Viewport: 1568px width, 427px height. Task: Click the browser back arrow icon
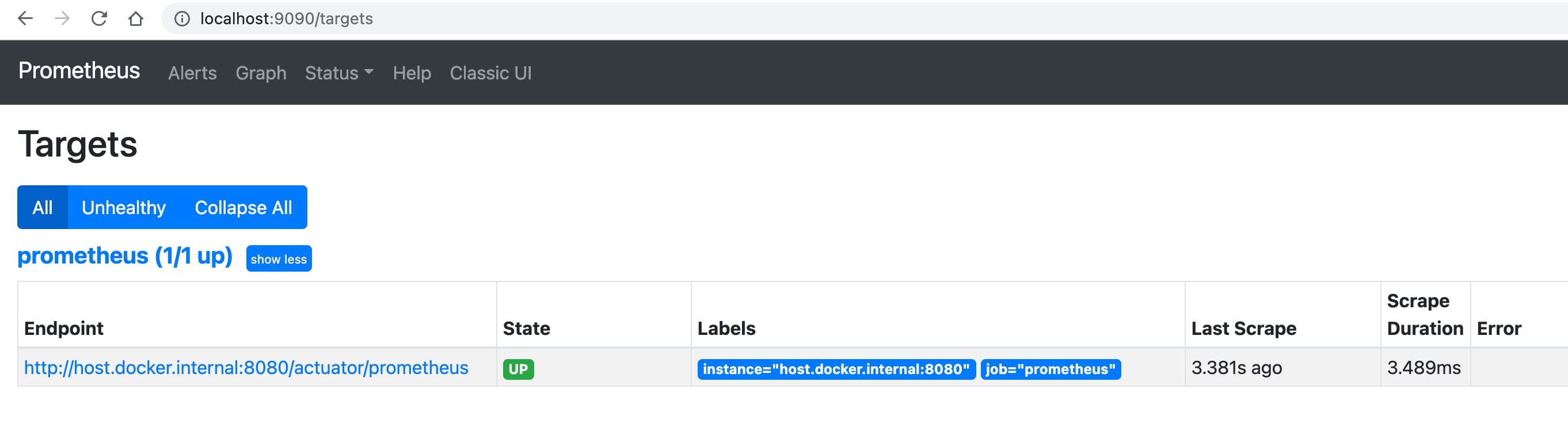tap(25, 19)
